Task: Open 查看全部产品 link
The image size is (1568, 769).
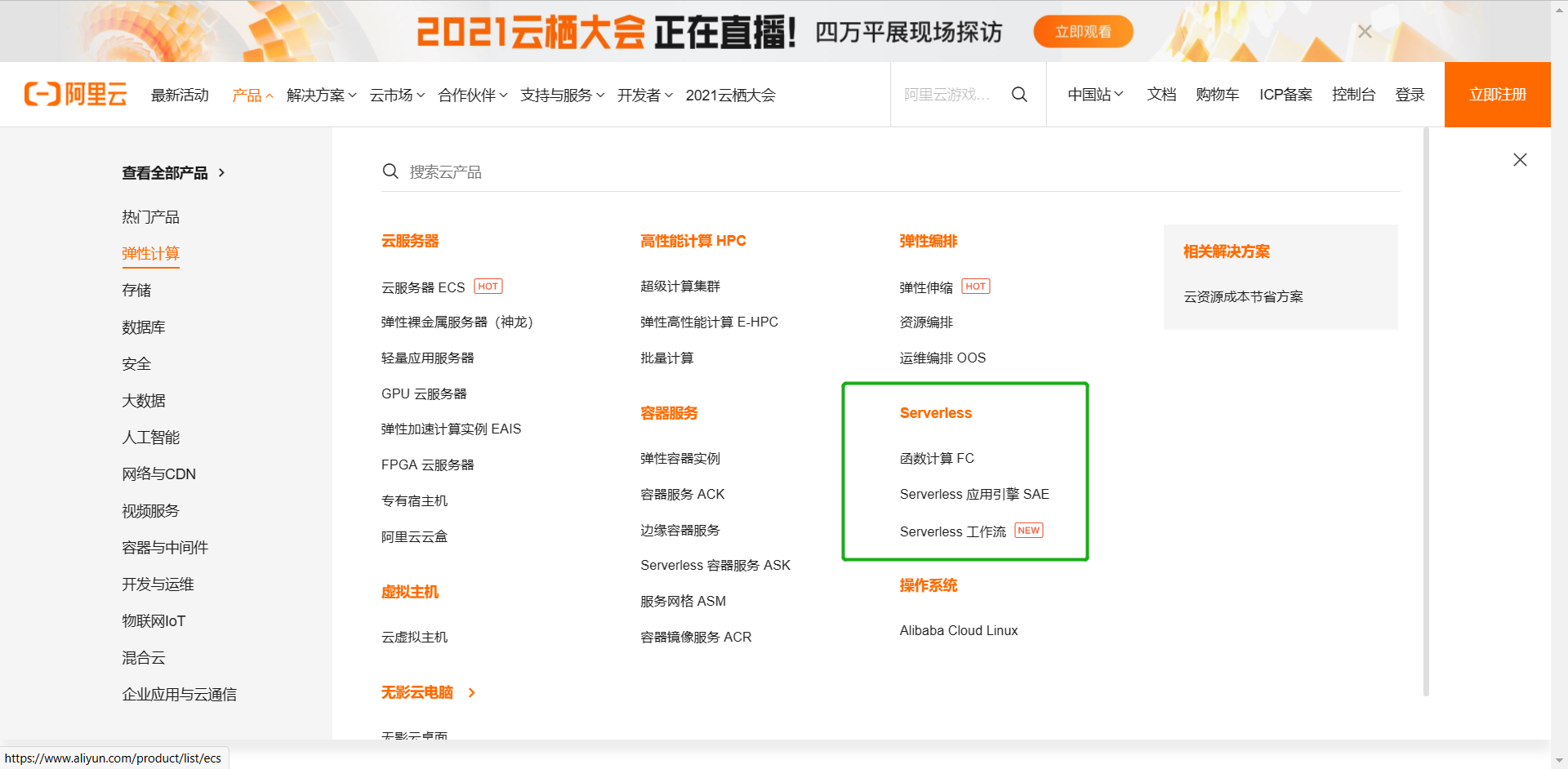Action: 165,173
